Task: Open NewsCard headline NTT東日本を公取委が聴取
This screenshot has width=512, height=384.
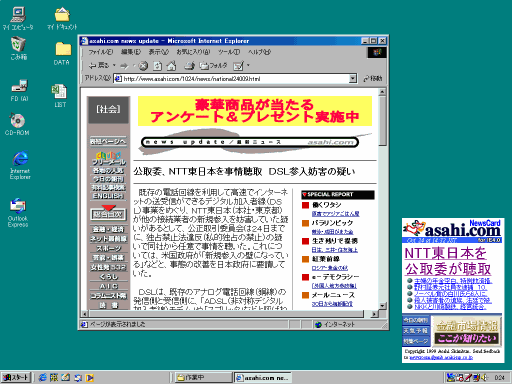Action: tap(448, 261)
